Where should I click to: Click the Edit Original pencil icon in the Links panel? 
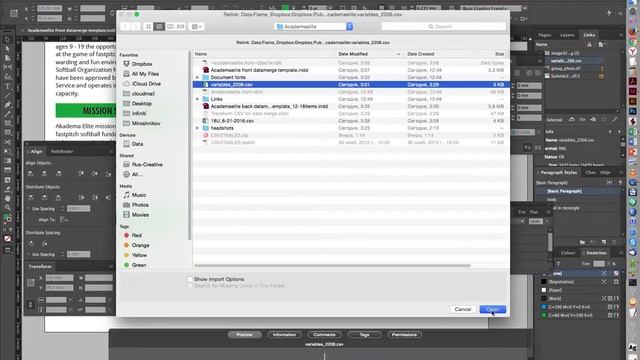tap(615, 120)
